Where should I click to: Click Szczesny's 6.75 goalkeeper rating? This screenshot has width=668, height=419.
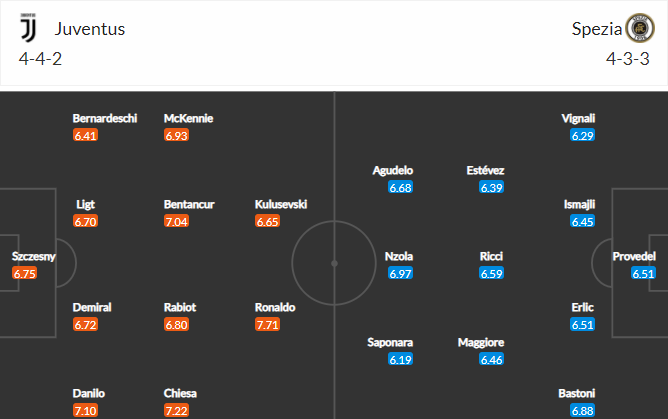pos(24,273)
